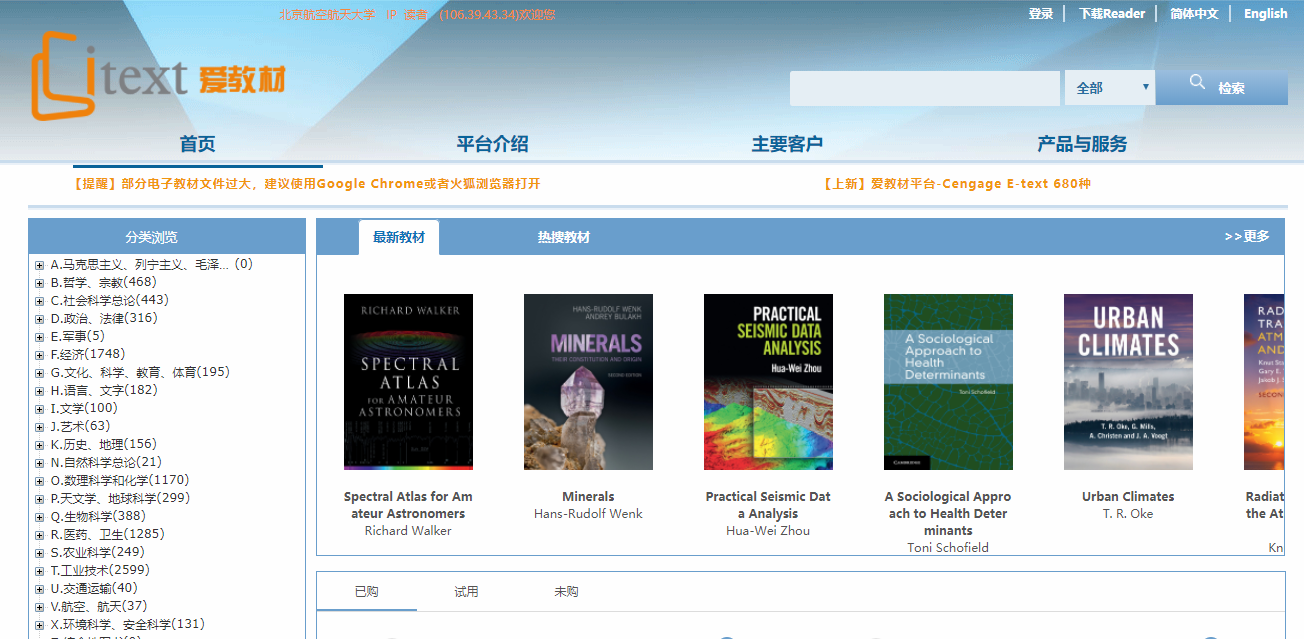Select the 未购 tab

pyautogui.click(x=566, y=592)
